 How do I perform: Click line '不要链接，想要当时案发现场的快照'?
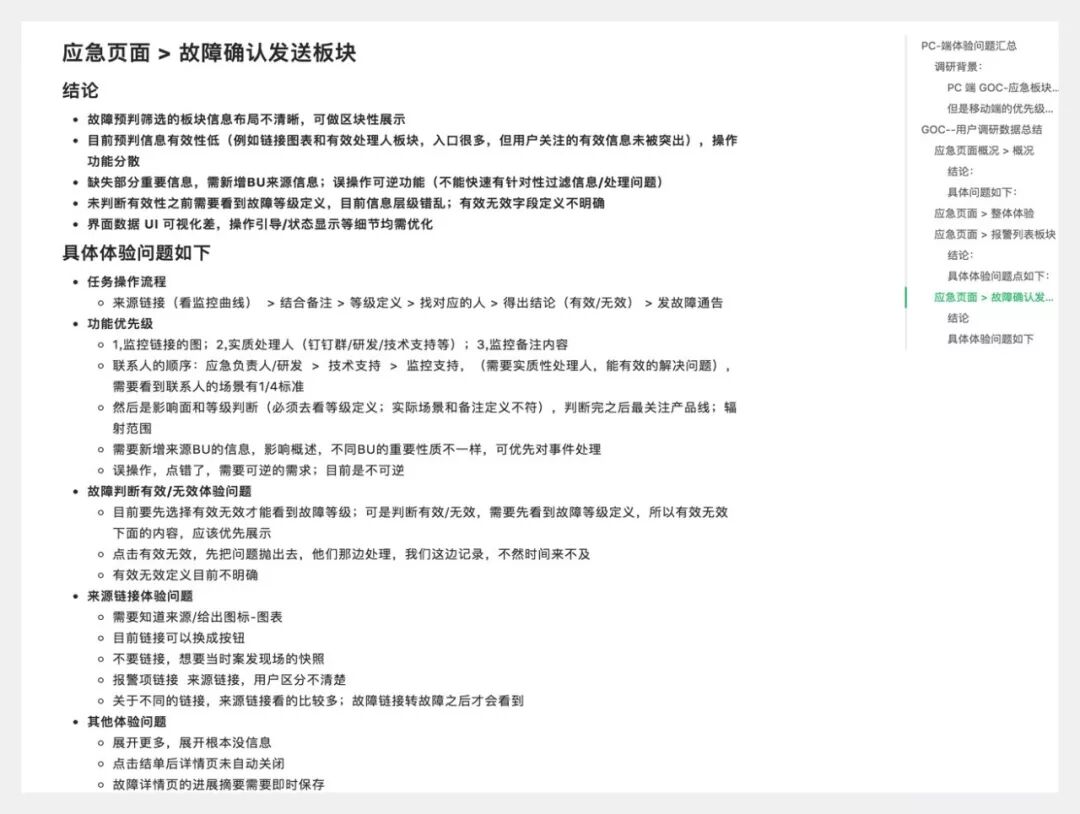click(x=218, y=659)
